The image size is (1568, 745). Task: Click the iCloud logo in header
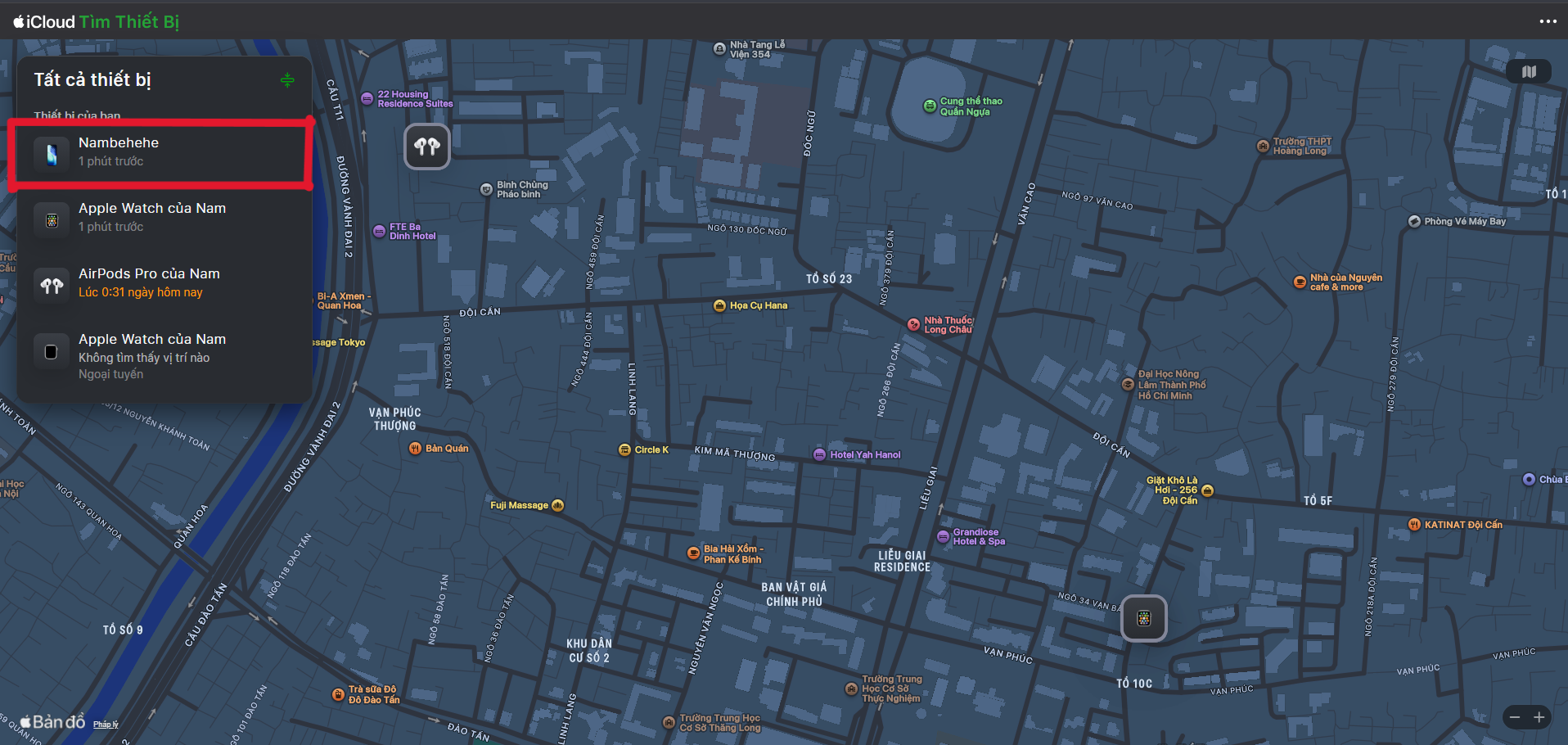click(44, 22)
